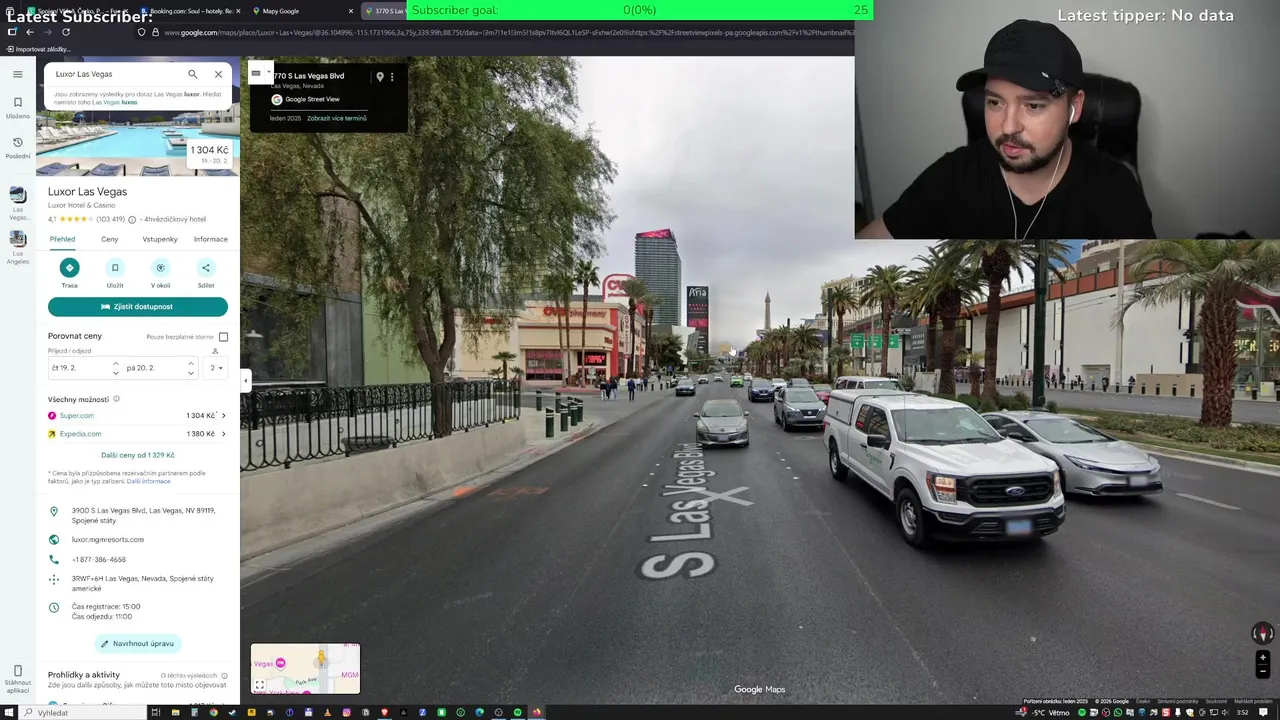The image size is (1280, 720).
Task: Click the Nahlásit problém link
Action: [1253, 701]
